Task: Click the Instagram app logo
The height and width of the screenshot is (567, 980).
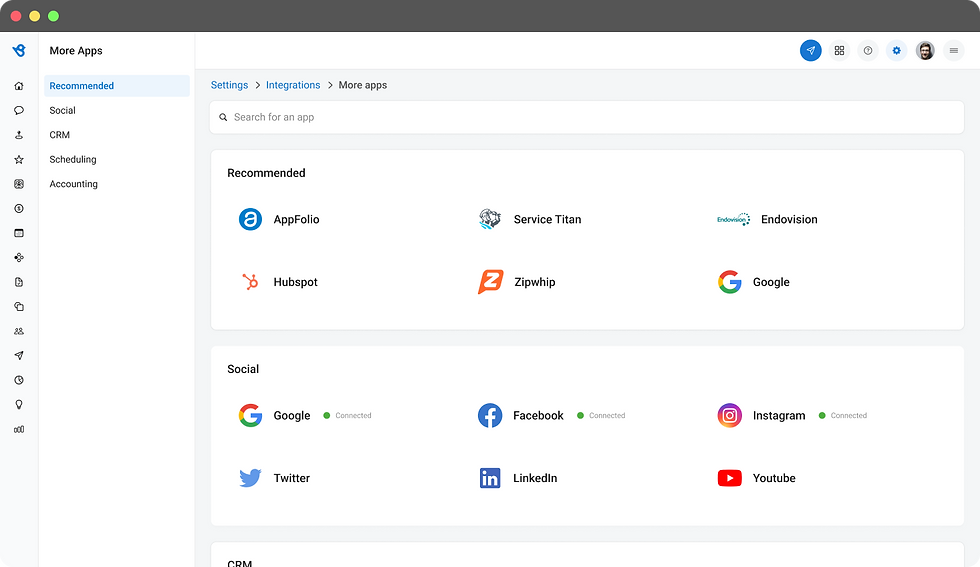Action: (x=729, y=416)
